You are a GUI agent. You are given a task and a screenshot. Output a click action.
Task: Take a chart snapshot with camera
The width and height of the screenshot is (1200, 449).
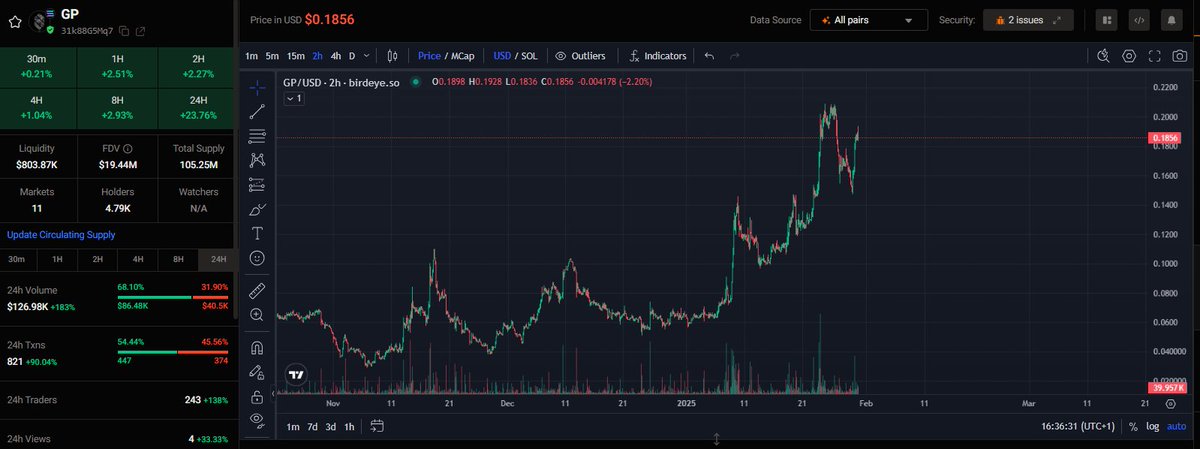click(x=1180, y=56)
